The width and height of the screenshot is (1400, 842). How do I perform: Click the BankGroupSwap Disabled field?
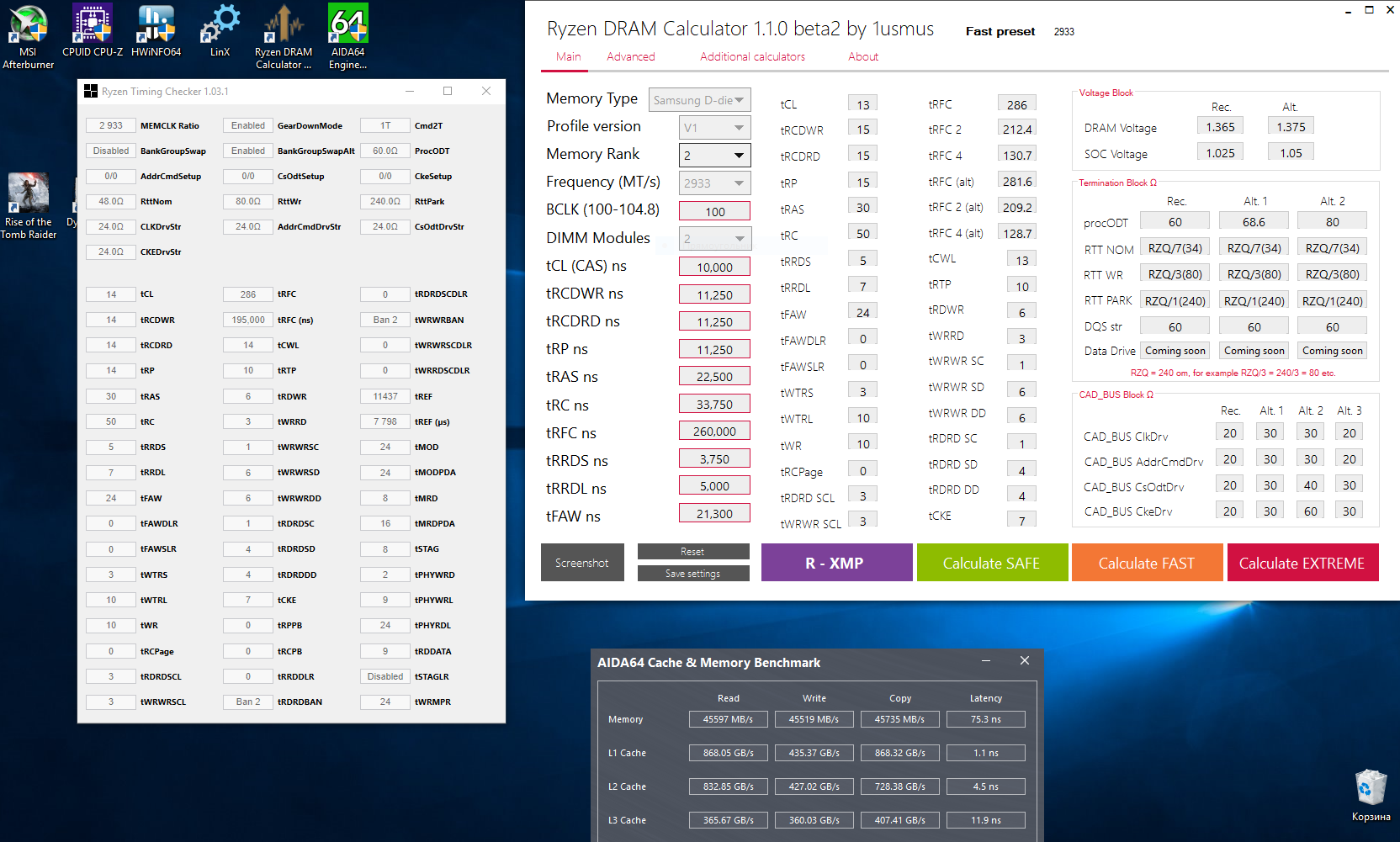pyautogui.click(x=110, y=151)
